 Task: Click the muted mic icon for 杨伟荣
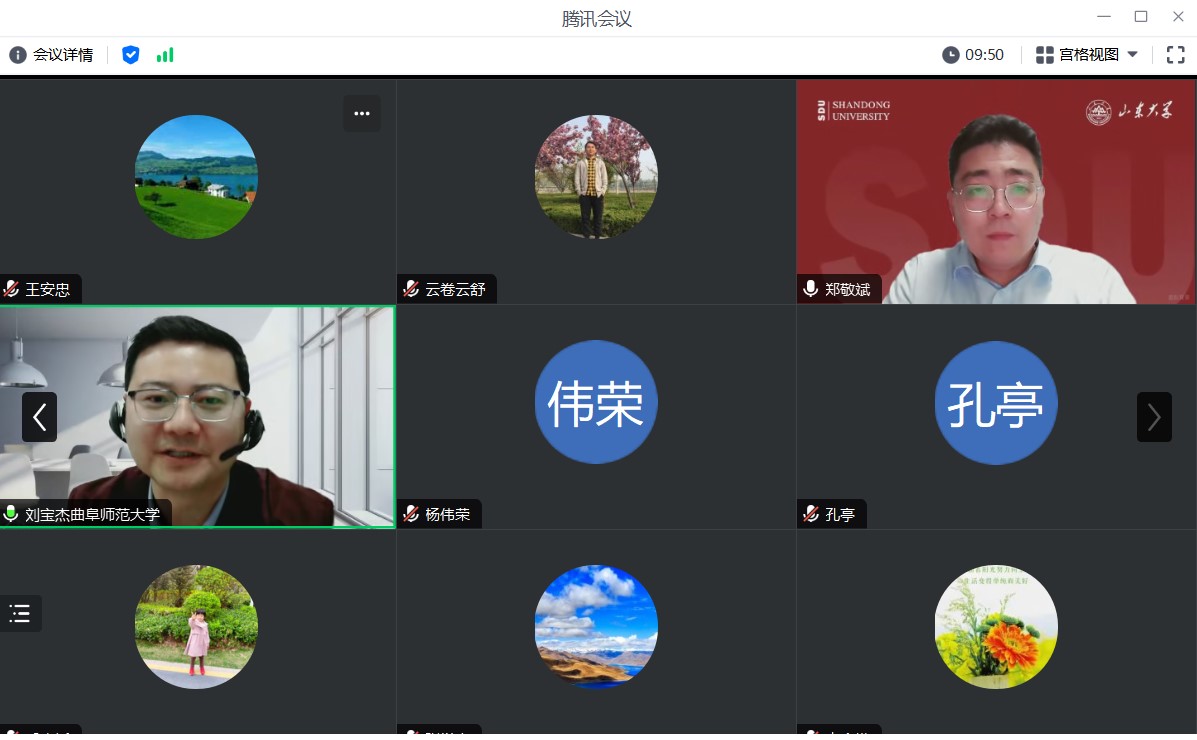coord(411,515)
